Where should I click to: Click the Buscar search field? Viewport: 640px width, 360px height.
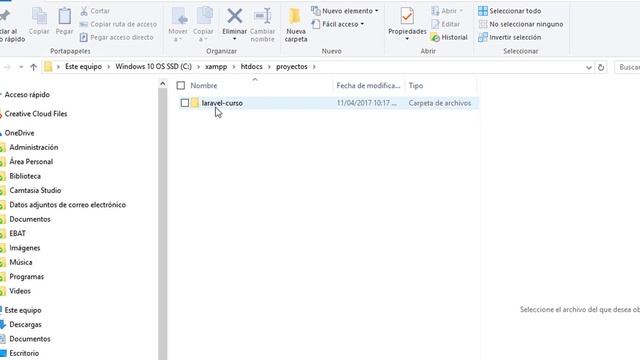point(627,67)
